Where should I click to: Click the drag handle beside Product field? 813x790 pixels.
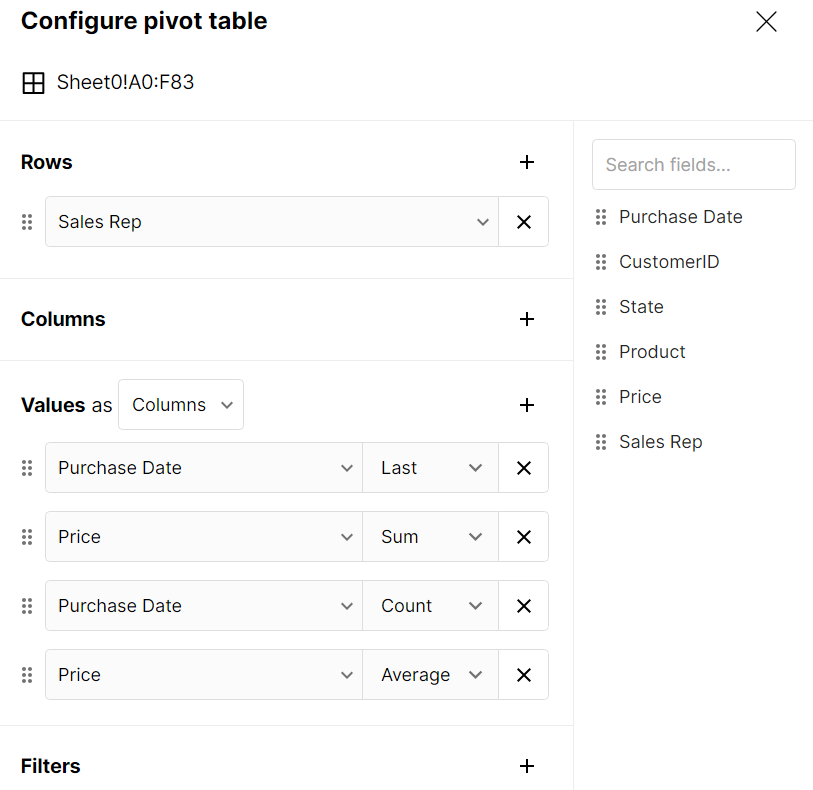point(600,351)
